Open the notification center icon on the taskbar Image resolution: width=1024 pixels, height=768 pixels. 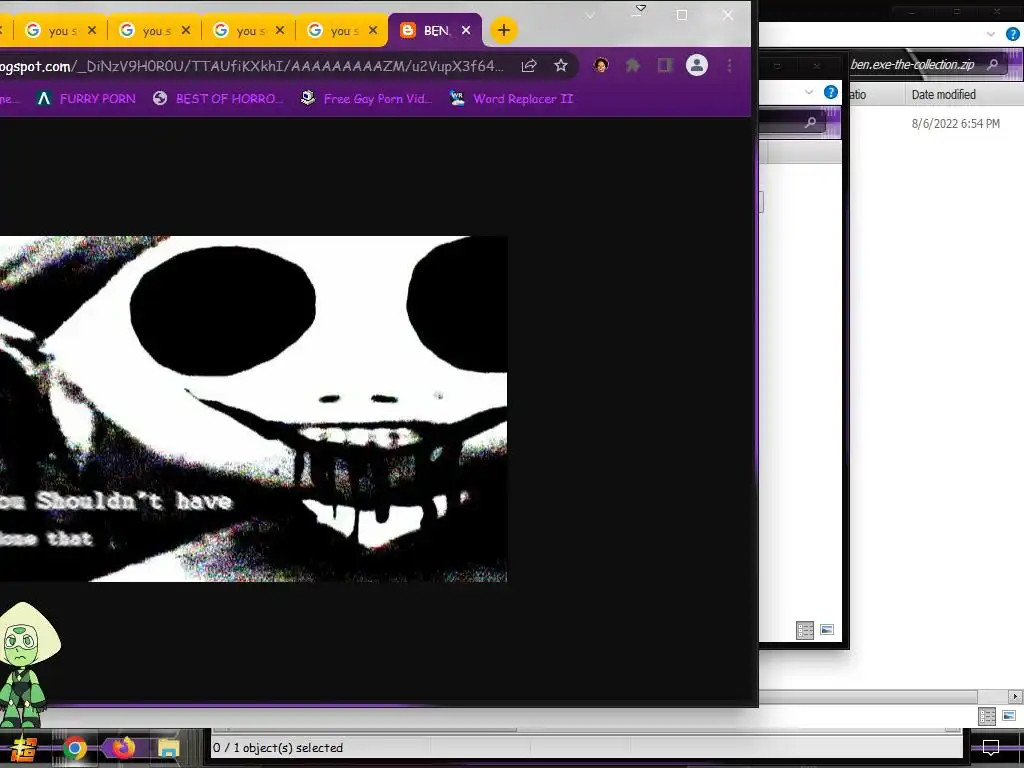click(991, 748)
